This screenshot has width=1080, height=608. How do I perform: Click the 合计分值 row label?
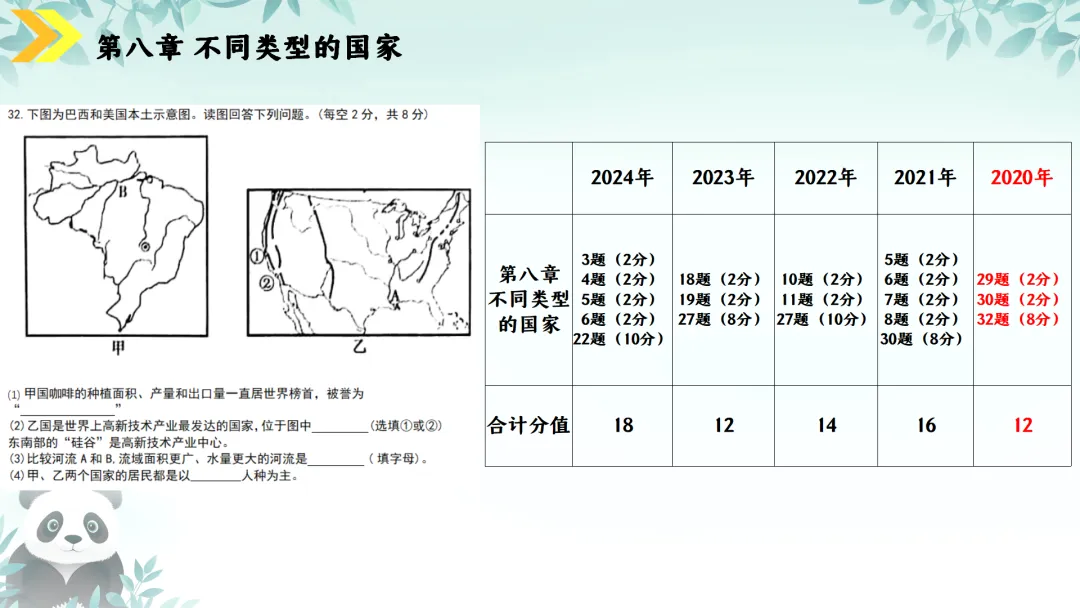(528, 425)
